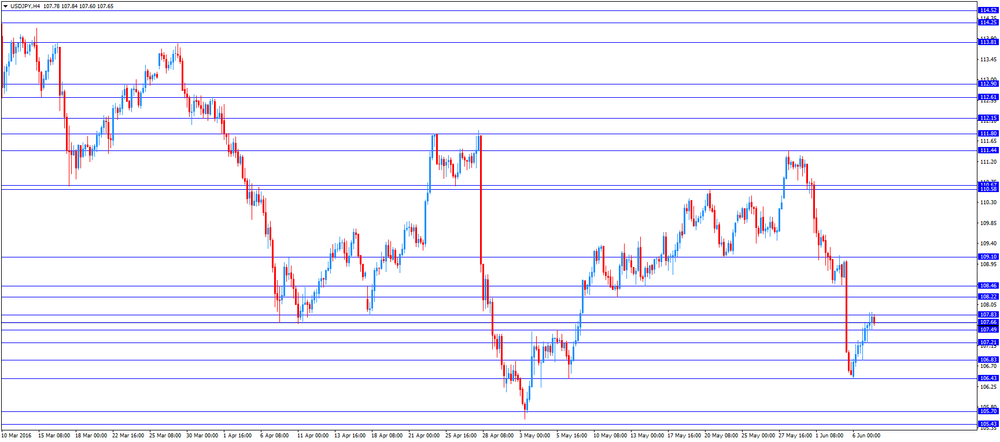The height and width of the screenshot is (442, 1000).
Task: Click the 113.45 price scale value
Action: pos(988,59)
